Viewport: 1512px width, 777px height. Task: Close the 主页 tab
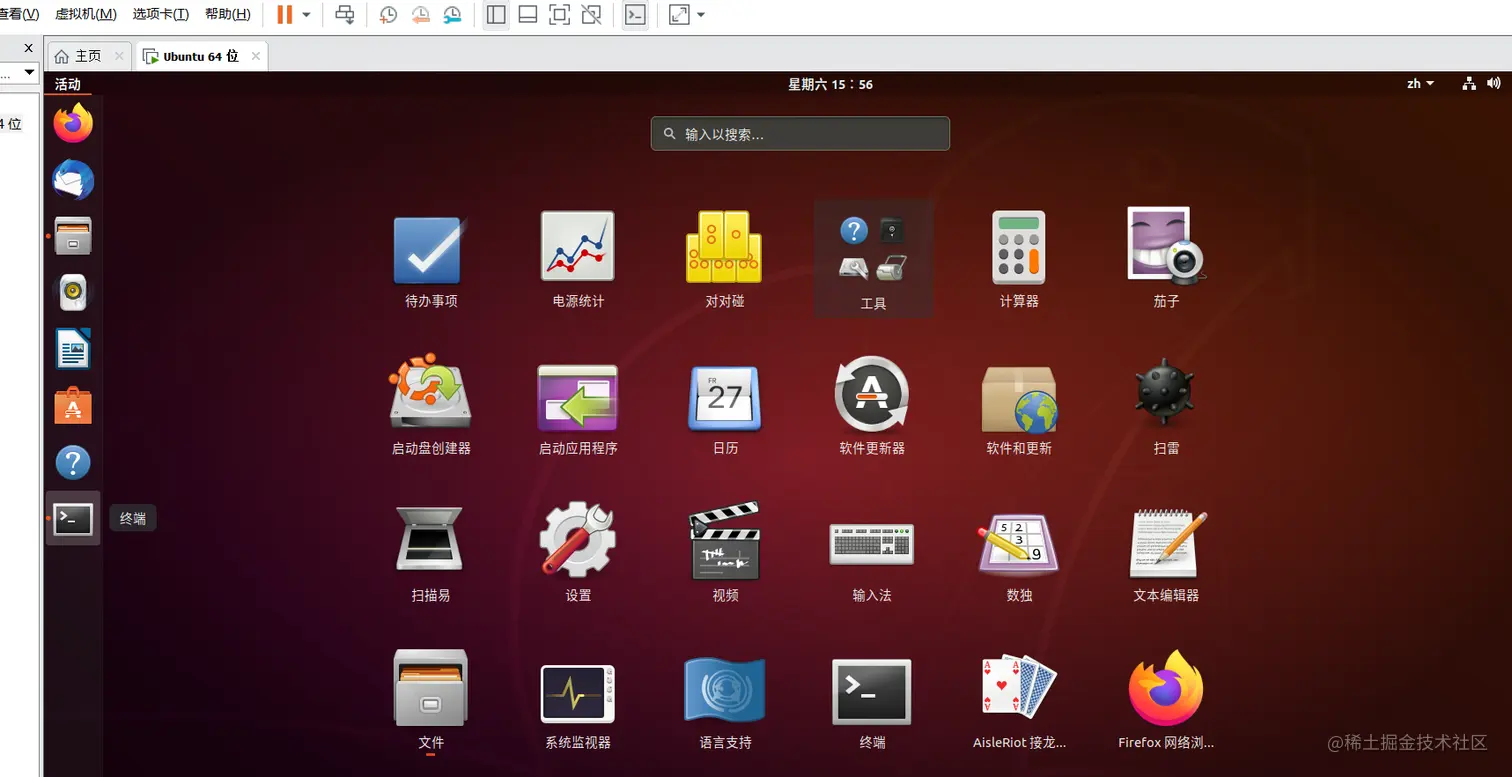pyautogui.click(x=120, y=56)
